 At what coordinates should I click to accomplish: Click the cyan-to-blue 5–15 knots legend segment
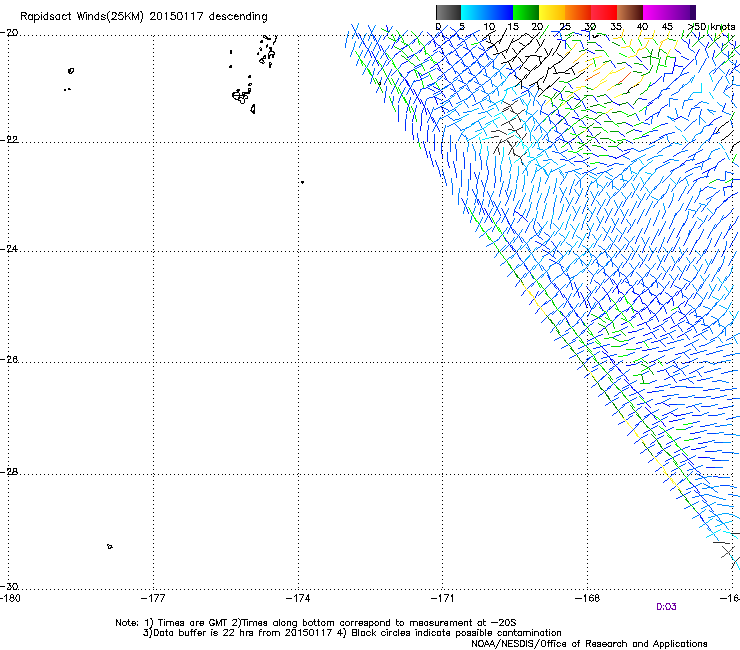487,12
